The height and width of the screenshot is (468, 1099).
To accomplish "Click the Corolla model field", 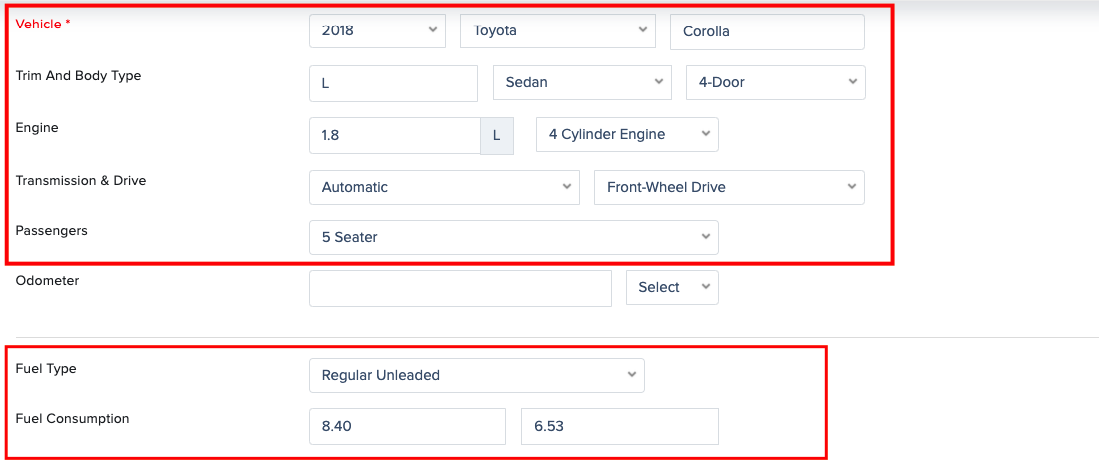I will click(766, 31).
